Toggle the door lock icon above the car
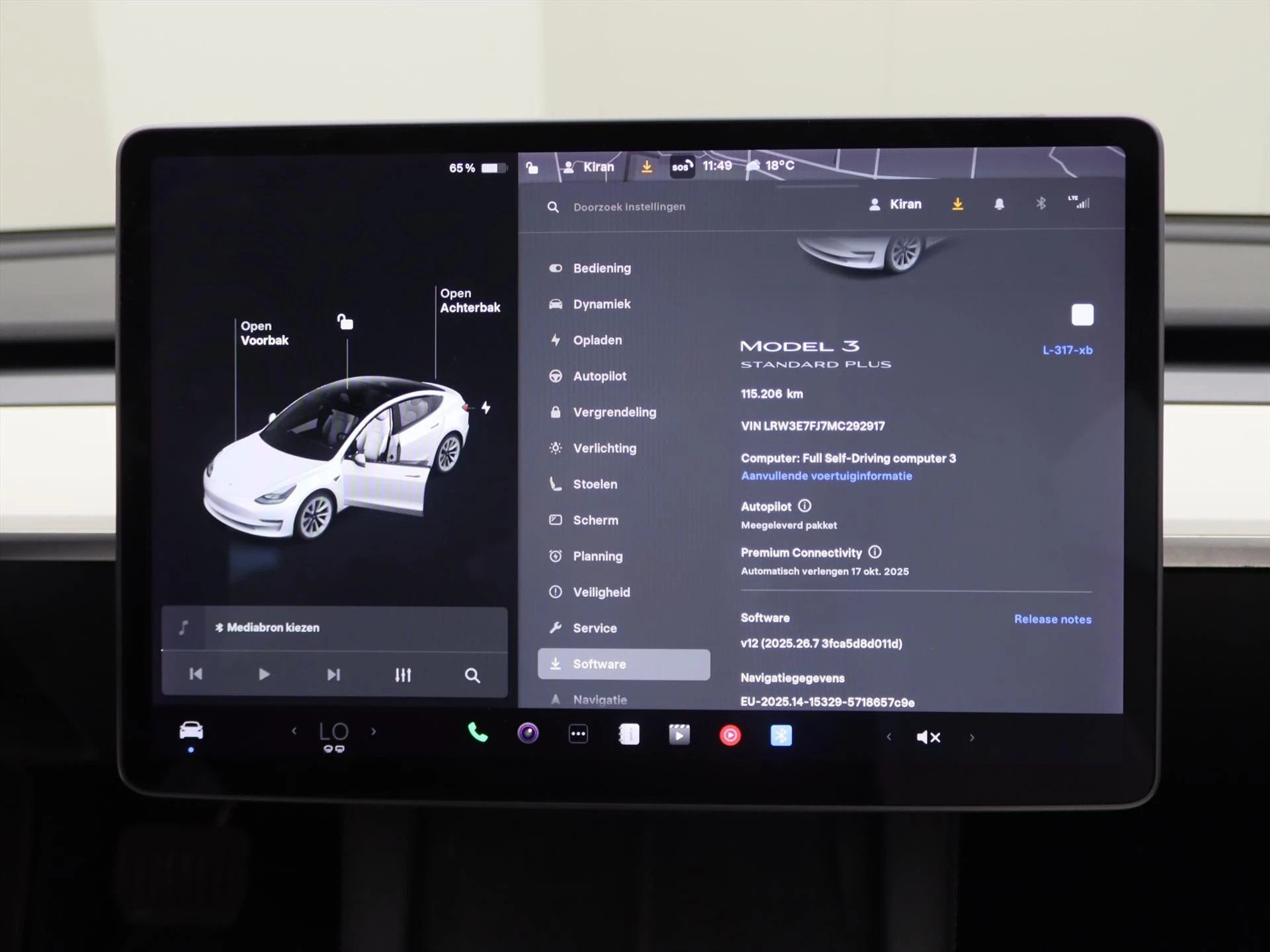The width and height of the screenshot is (1270, 952). click(x=345, y=321)
